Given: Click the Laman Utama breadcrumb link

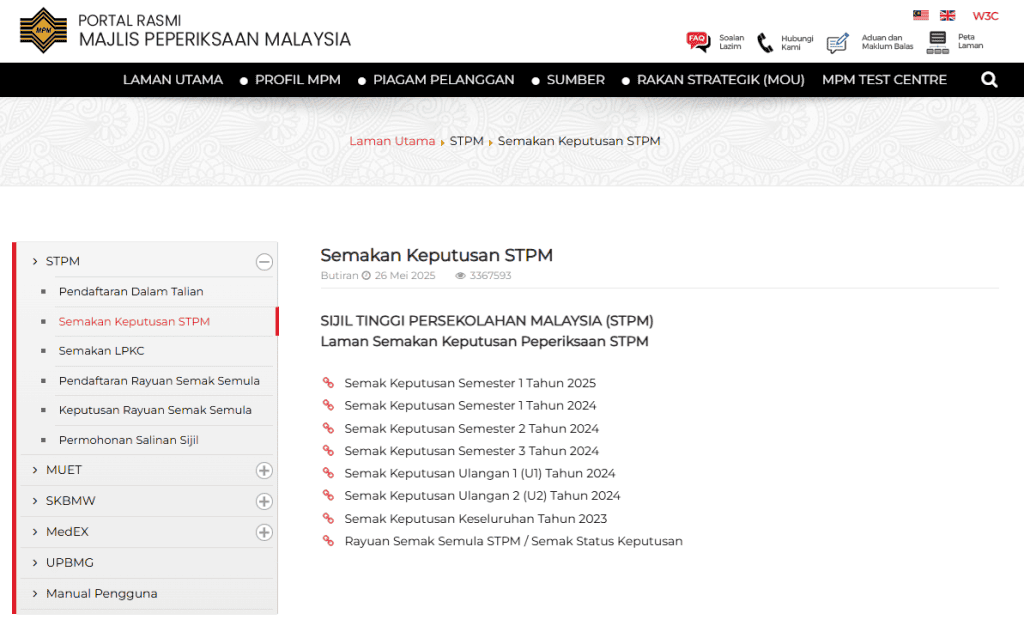Looking at the screenshot, I should tap(392, 141).
